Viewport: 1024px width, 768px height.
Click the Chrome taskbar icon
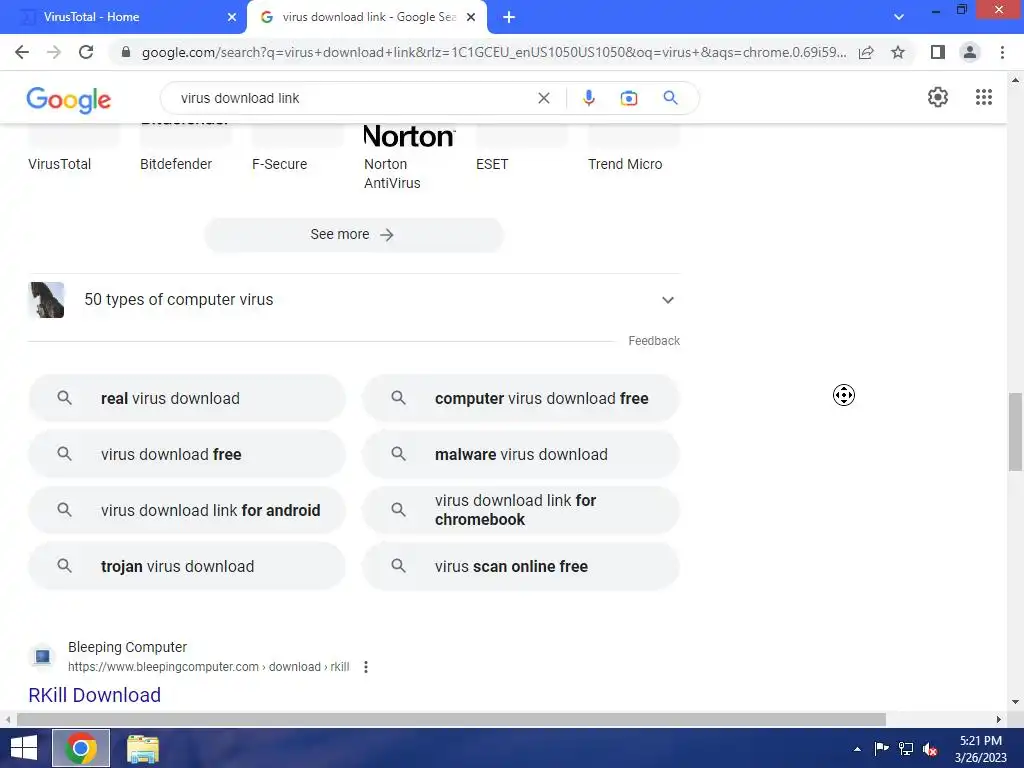click(x=81, y=748)
